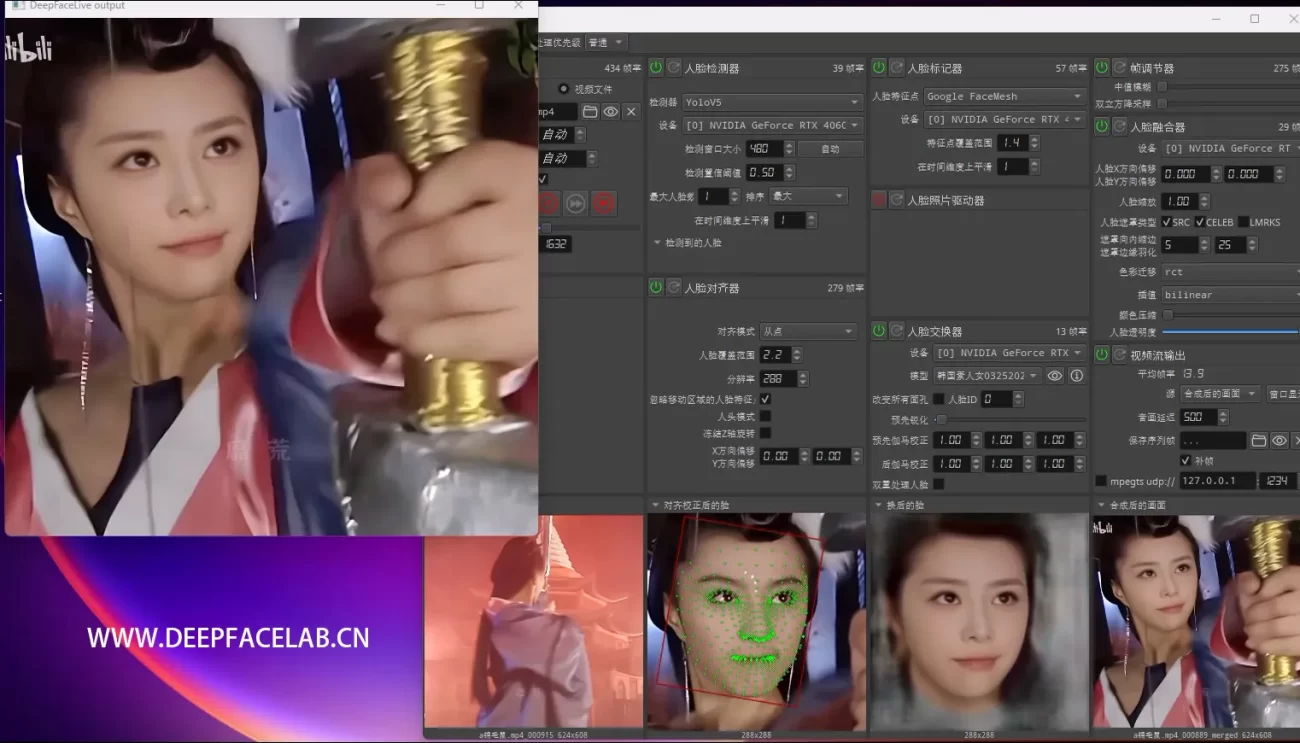Screen dimensions: 1300x743
Task: Enable LMRKS face mask checkbox
Action: (1243, 222)
